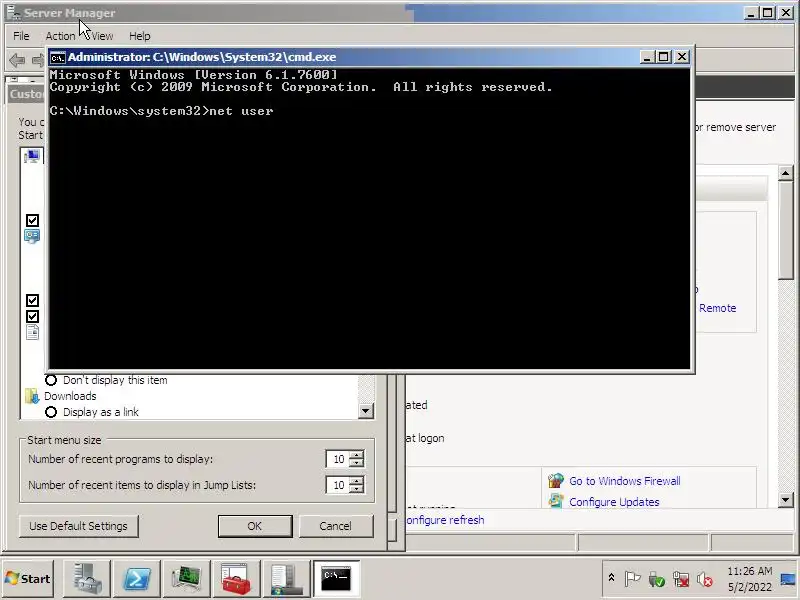
Task: Click the Use Default Settings button
Action: click(79, 526)
